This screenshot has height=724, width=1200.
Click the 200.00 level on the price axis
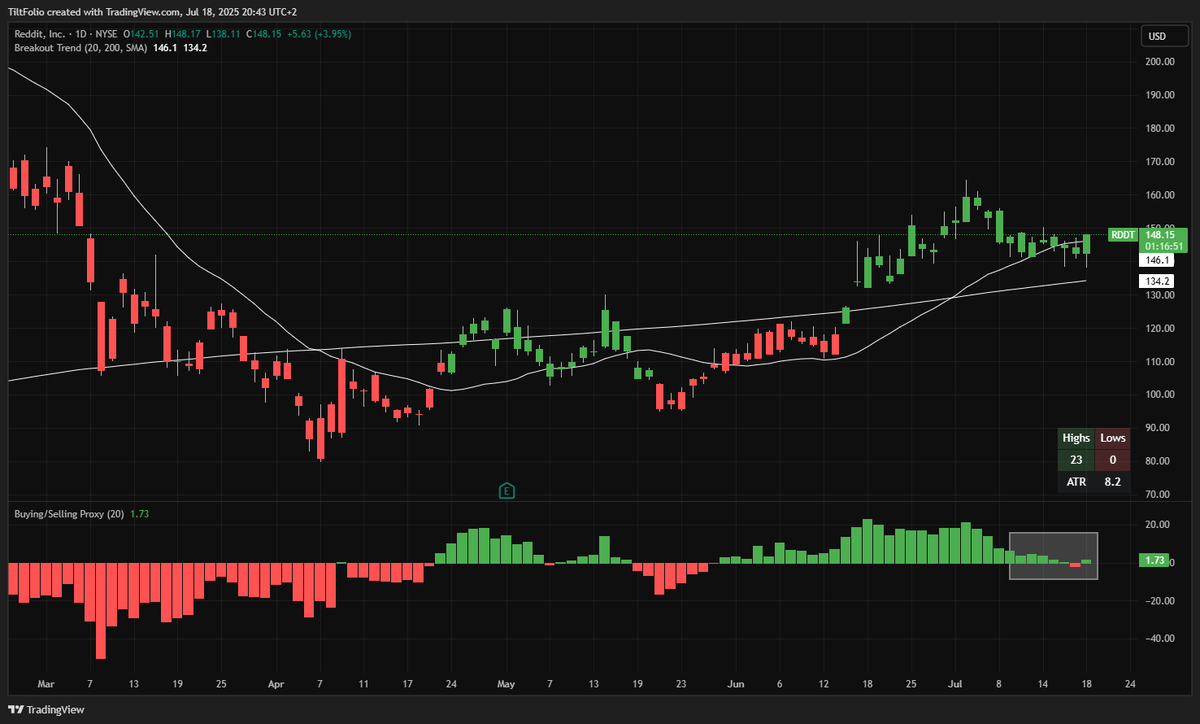pyautogui.click(x=1160, y=62)
